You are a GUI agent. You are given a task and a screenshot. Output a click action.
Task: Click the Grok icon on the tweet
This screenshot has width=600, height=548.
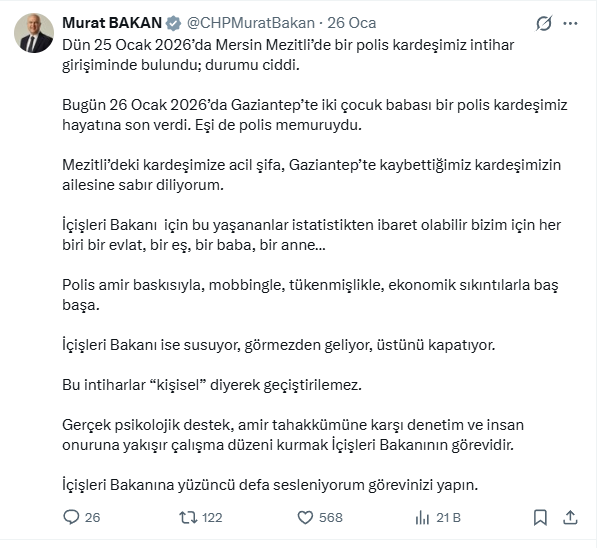click(544, 23)
